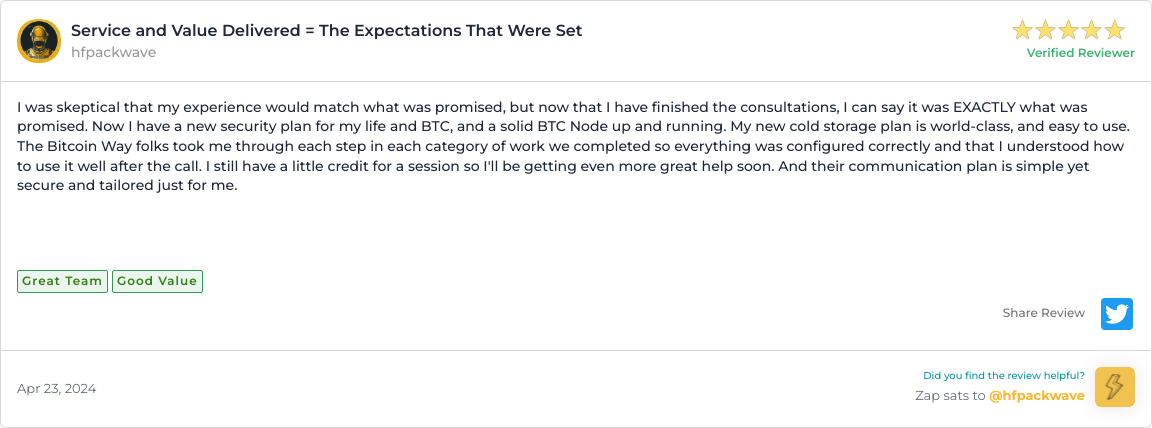Select the Great Team tag

click(62, 281)
